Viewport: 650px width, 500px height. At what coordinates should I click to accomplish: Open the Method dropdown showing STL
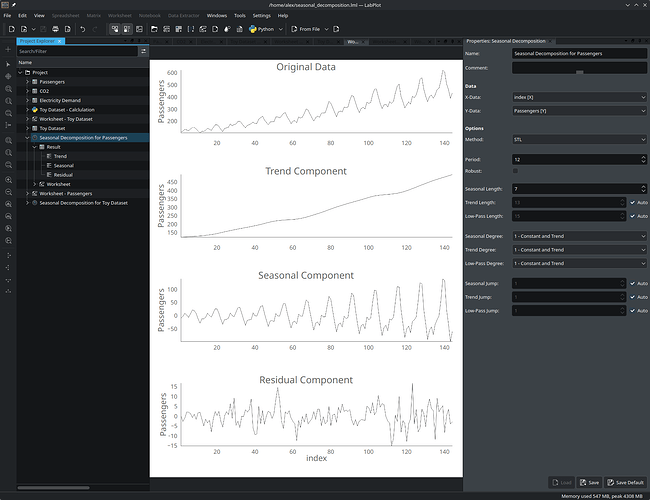(x=580, y=141)
